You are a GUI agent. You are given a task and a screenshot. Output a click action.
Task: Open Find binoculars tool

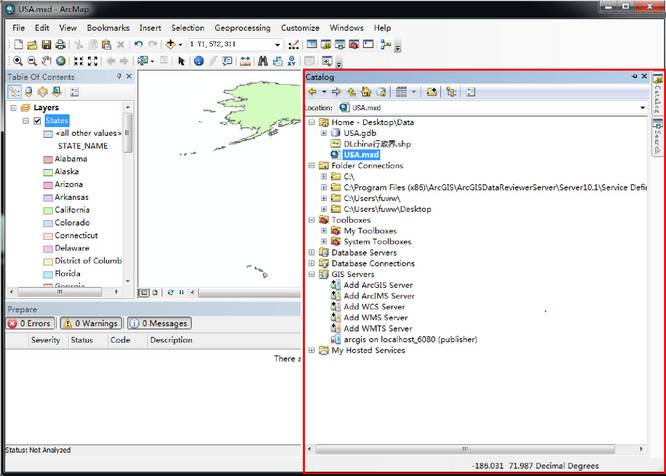[263, 61]
